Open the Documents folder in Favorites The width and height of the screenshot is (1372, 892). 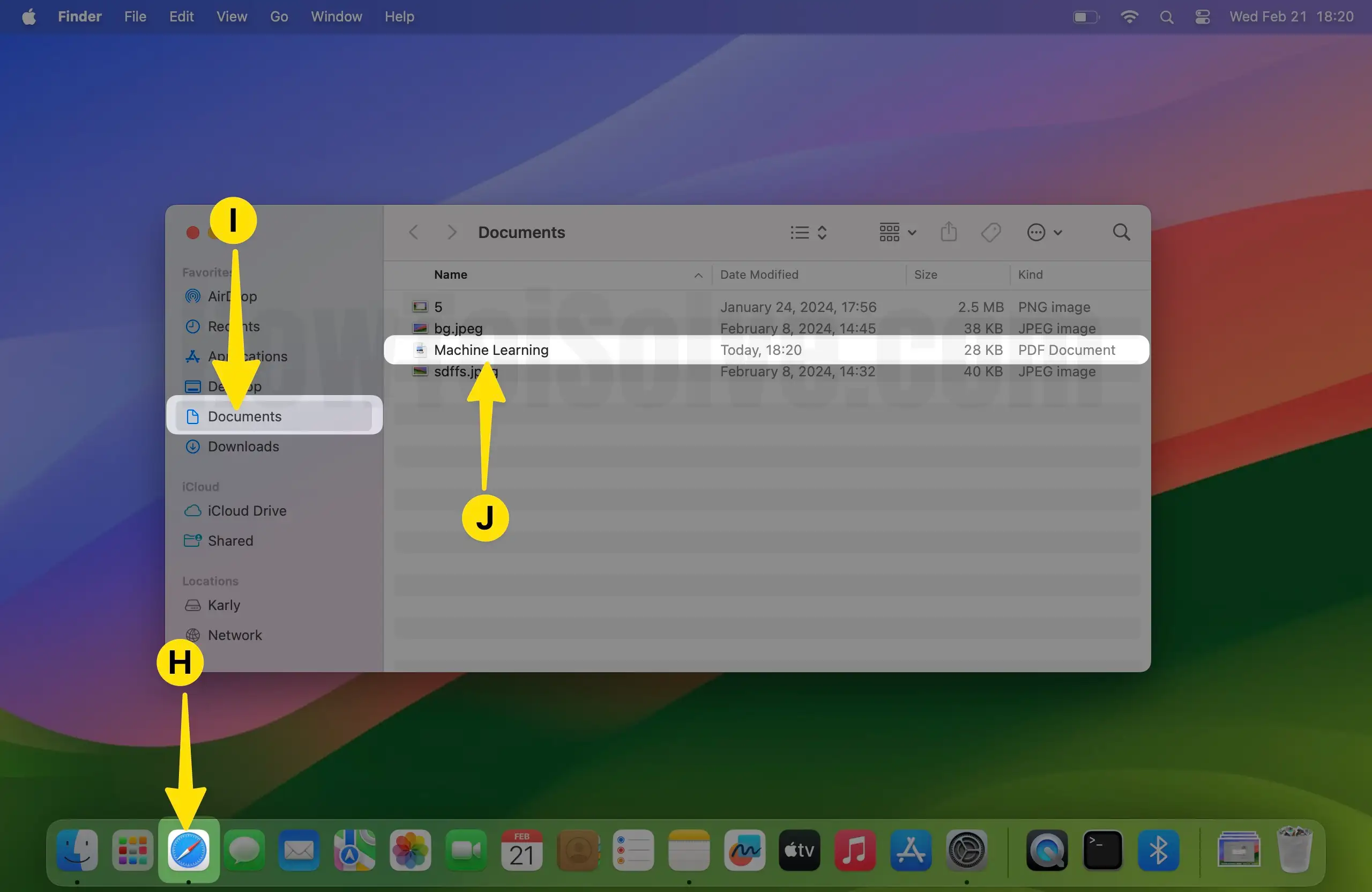tap(245, 416)
